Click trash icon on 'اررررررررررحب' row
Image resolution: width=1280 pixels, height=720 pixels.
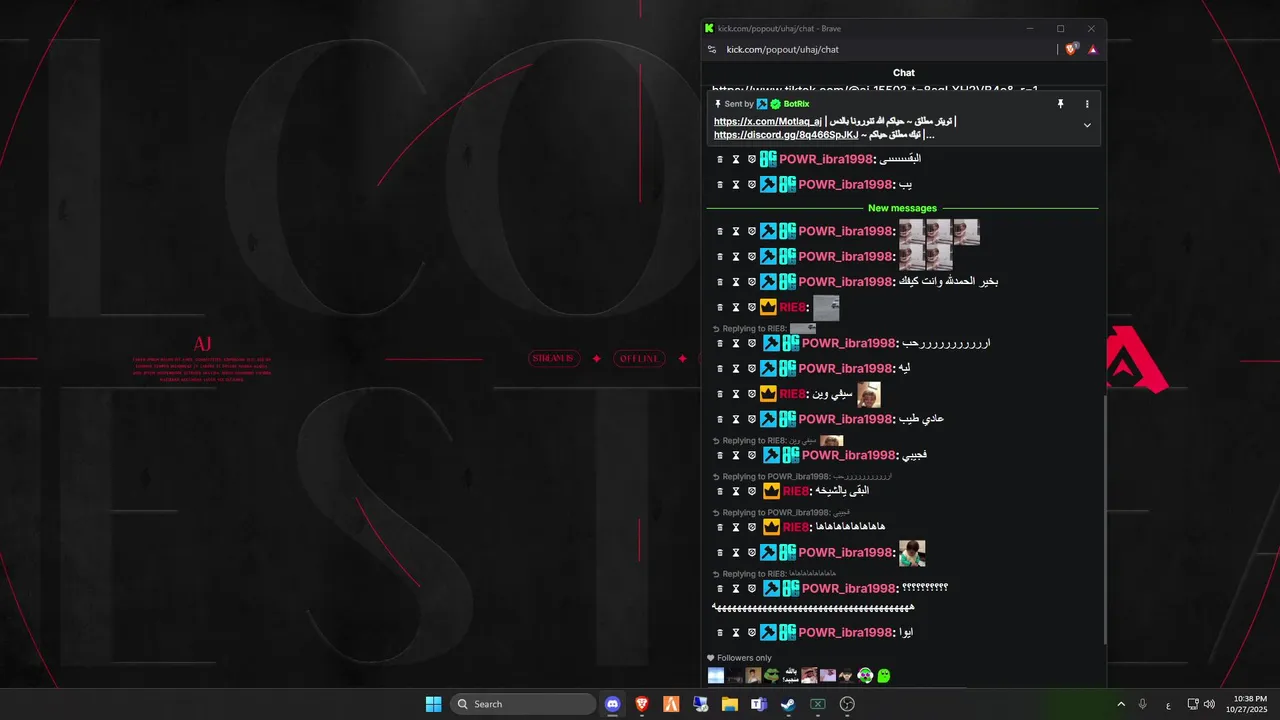pos(720,343)
